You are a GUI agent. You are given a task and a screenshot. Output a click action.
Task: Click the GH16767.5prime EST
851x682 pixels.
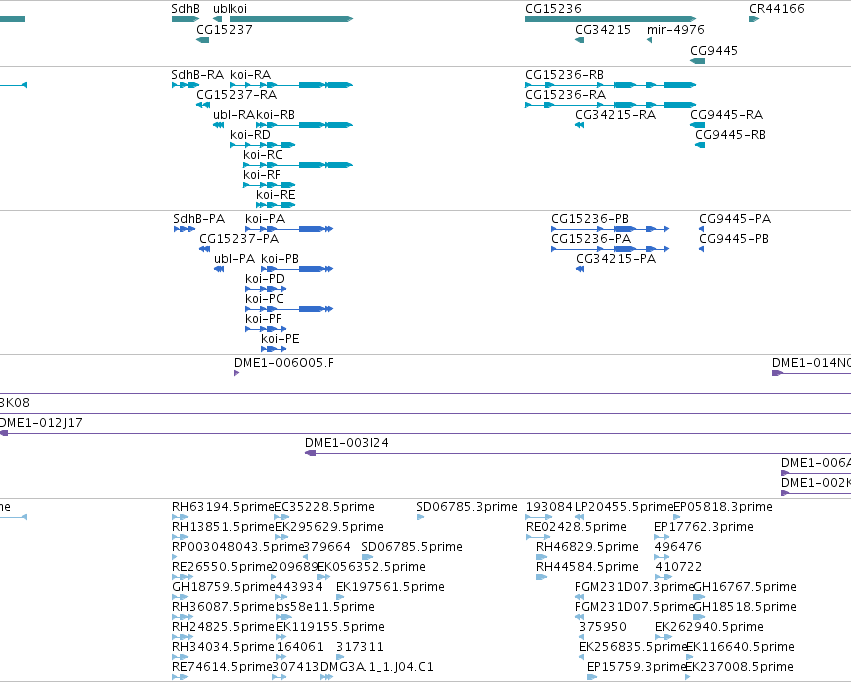pyautogui.click(x=699, y=597)
